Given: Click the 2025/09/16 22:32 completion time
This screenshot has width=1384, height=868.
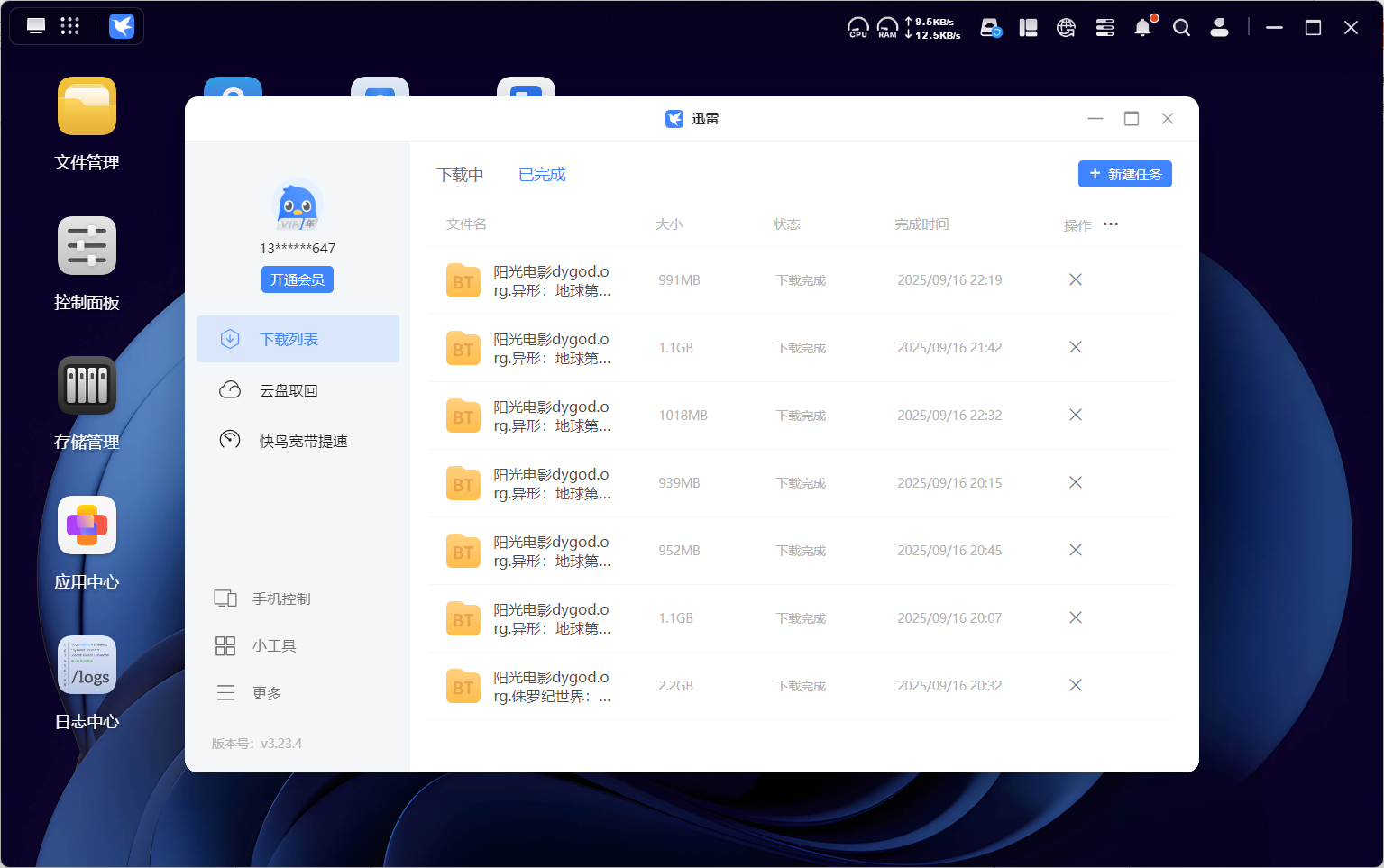Looking at the screenshot, I should (x=949, y=416).
